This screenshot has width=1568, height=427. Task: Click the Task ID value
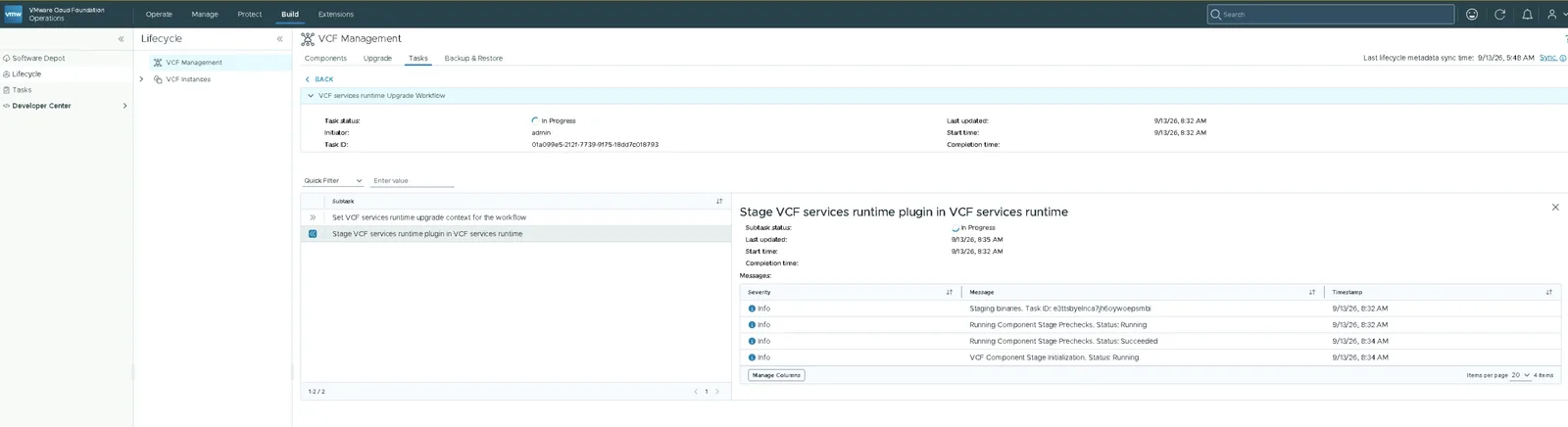(x=595, y=145)
